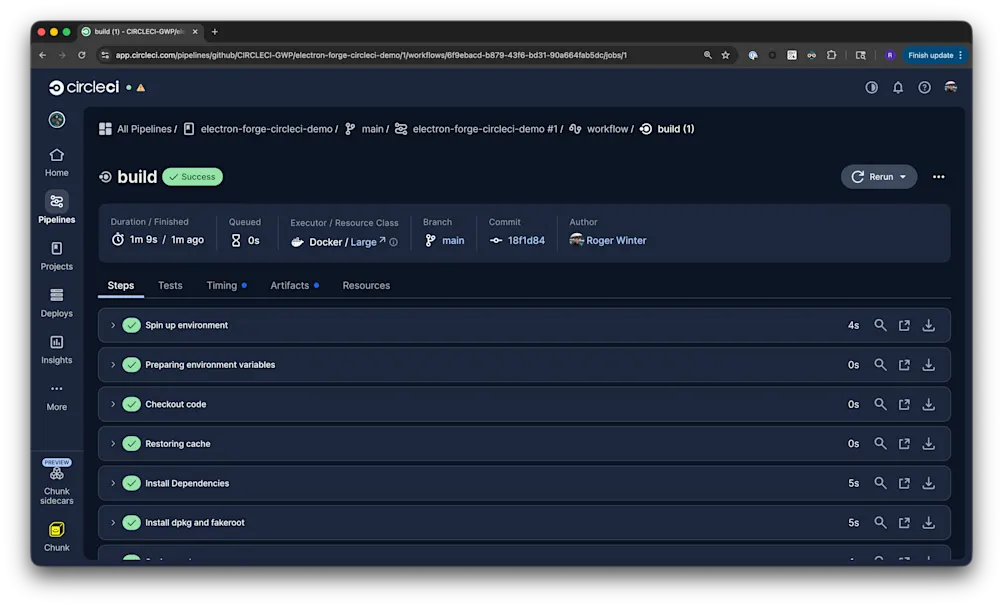Open Restoring cache output in new tab

pyautogui.click(x=904, y=444)
